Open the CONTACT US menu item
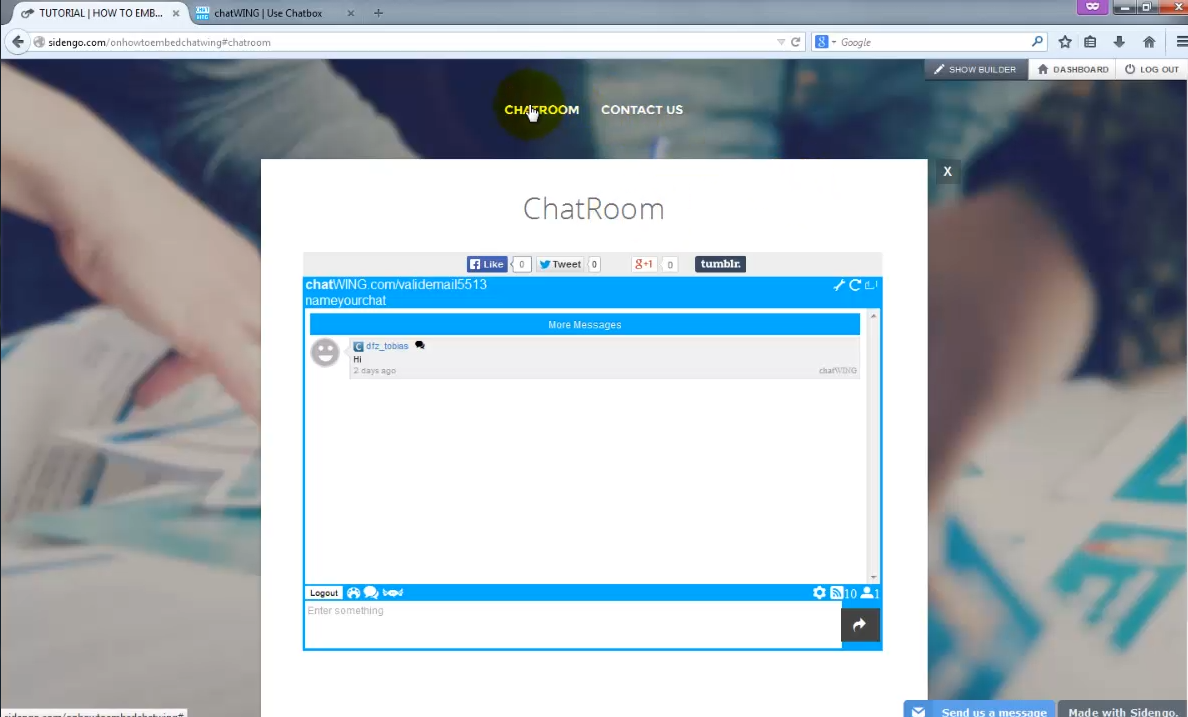 tap(642, 110)
